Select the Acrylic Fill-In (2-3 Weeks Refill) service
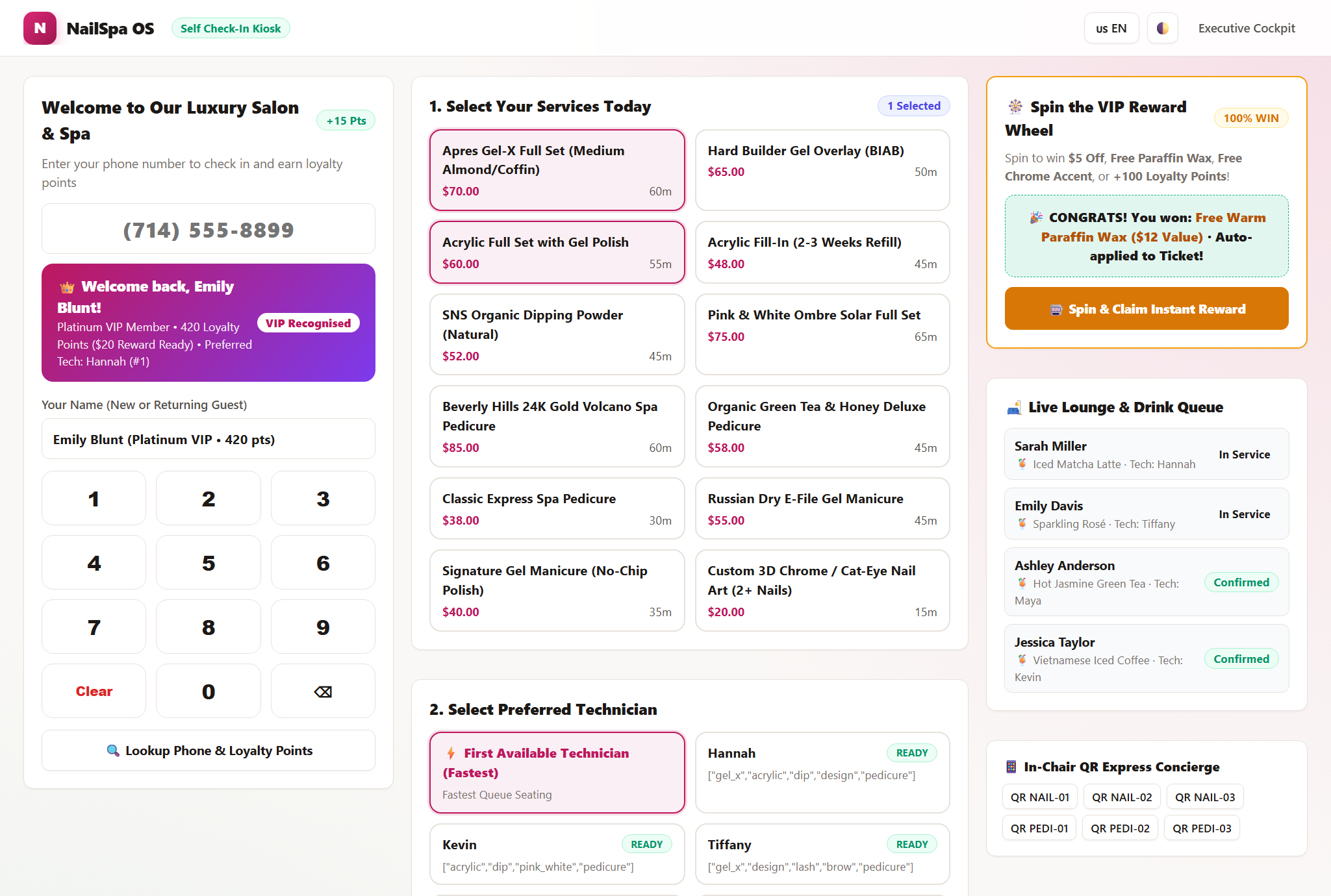Screen dimensions: 1331x896 822,253
